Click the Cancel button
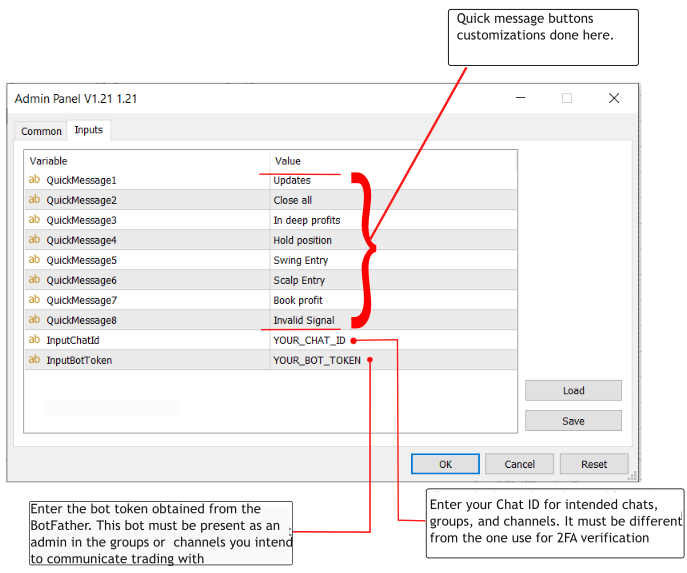687x573 pixels. click(x=519, y=464)
